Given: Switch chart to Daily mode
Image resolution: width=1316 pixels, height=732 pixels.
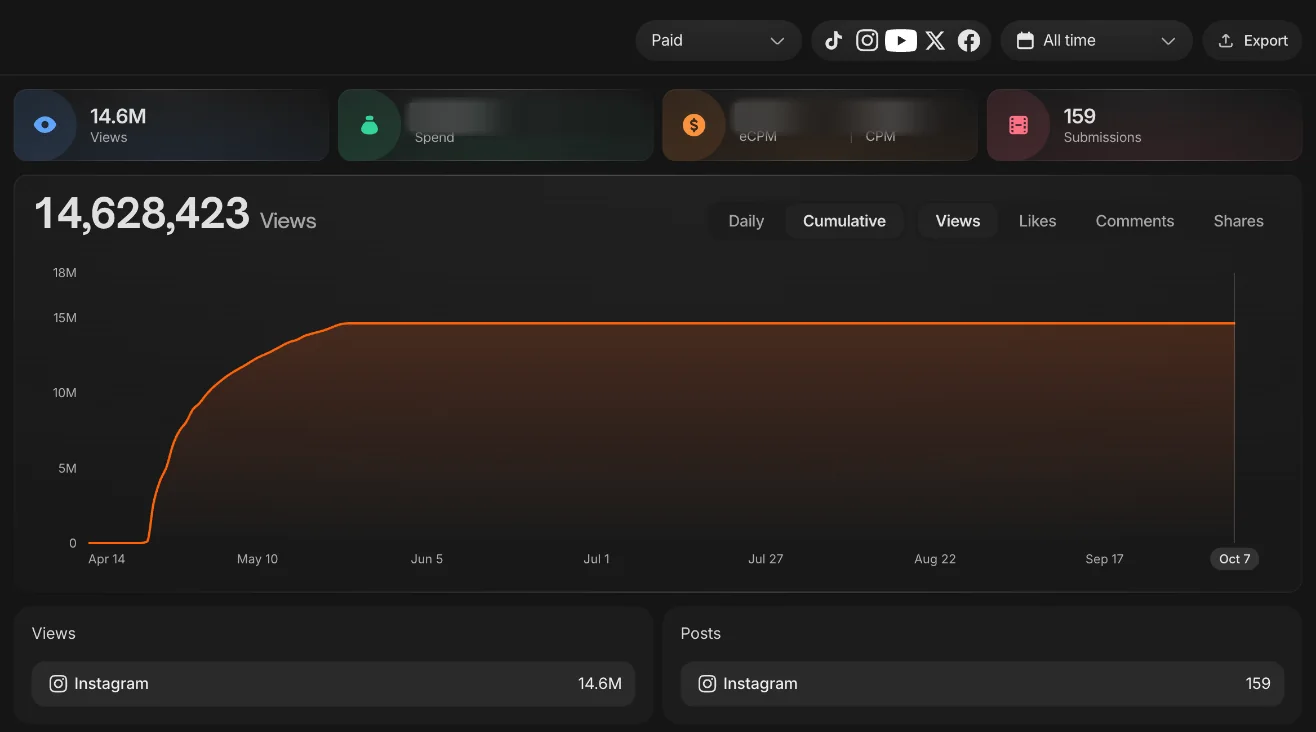Looking at the screenshot, I should (746, 221).
